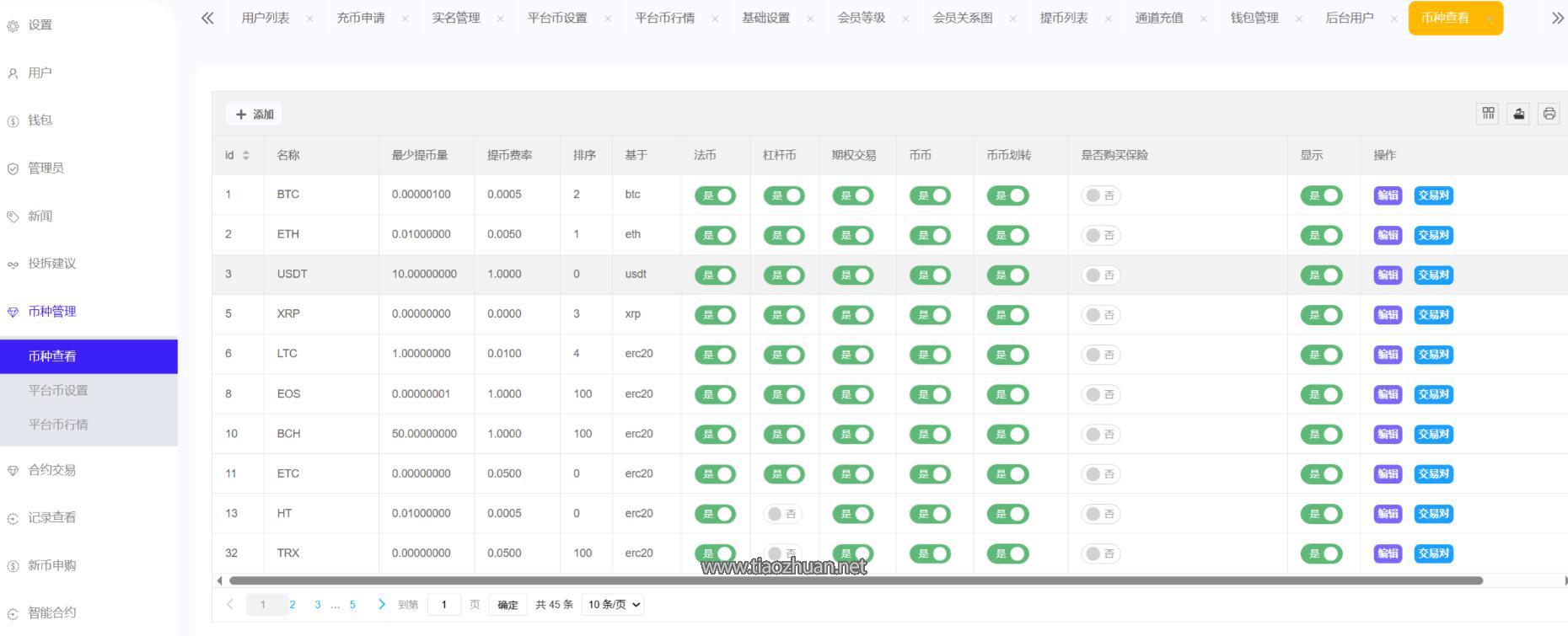1568x636 pixels.
Task: Close the 用户列表 tab
Action: point(309,19)
